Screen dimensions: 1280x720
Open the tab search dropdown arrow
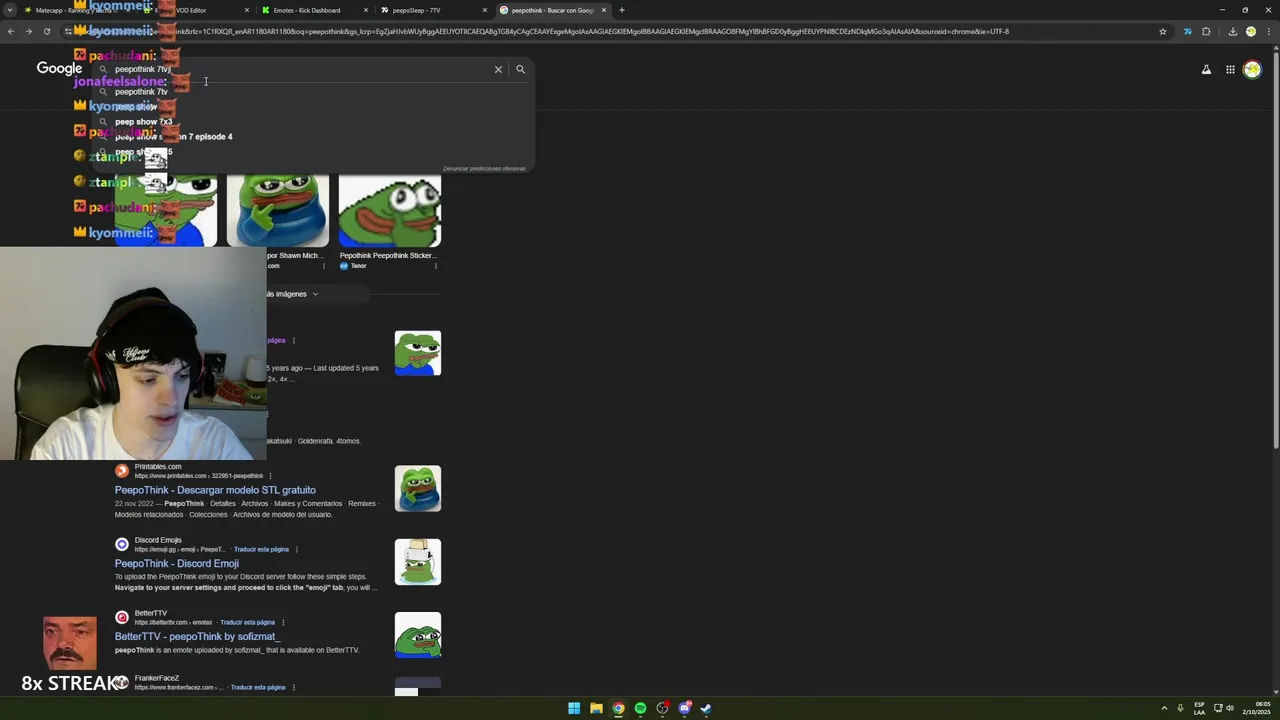point(10,10)
